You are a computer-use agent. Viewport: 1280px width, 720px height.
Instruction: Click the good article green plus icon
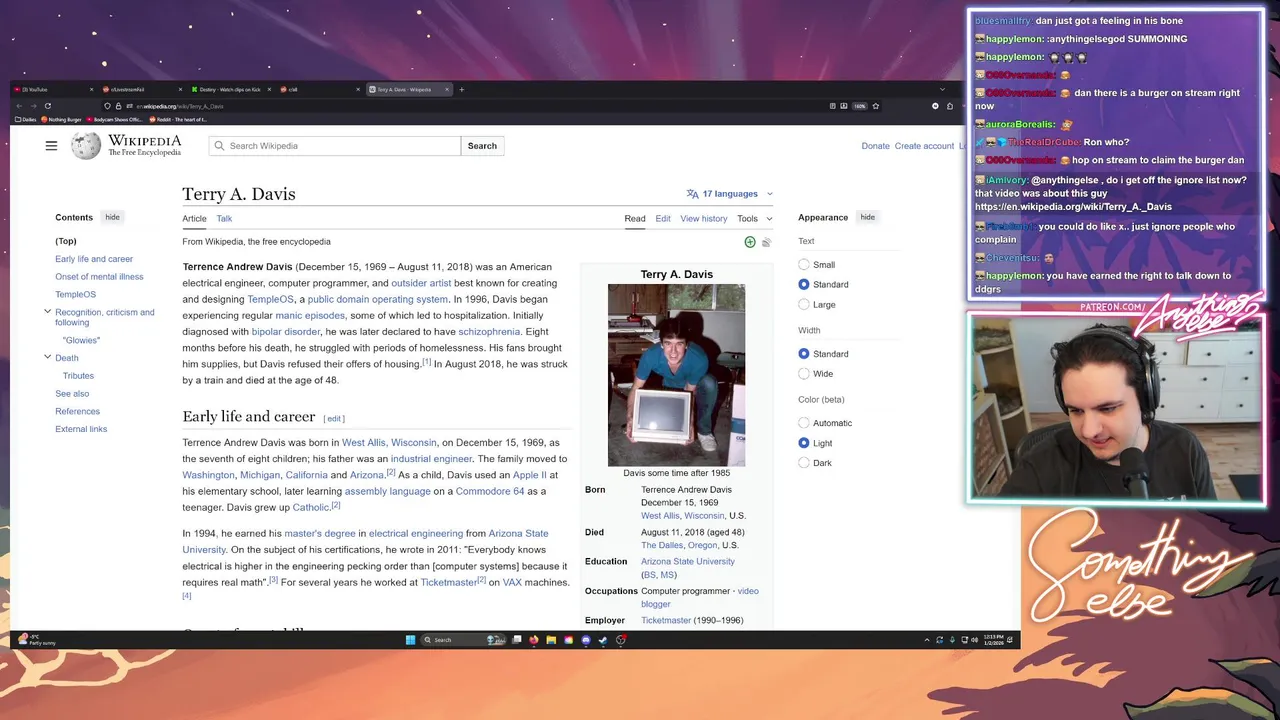pos(750,242)
